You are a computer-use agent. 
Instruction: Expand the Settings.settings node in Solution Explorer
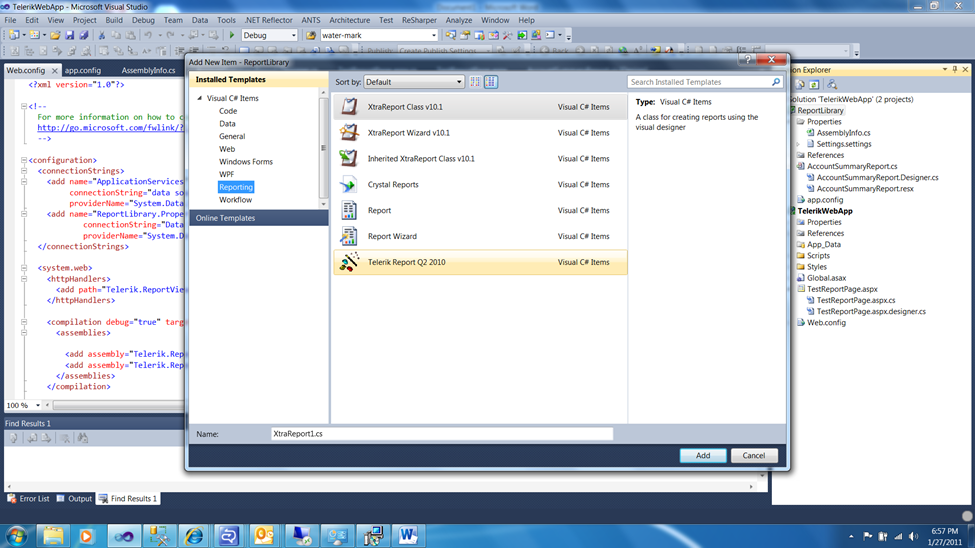click(x=798, y=144)
